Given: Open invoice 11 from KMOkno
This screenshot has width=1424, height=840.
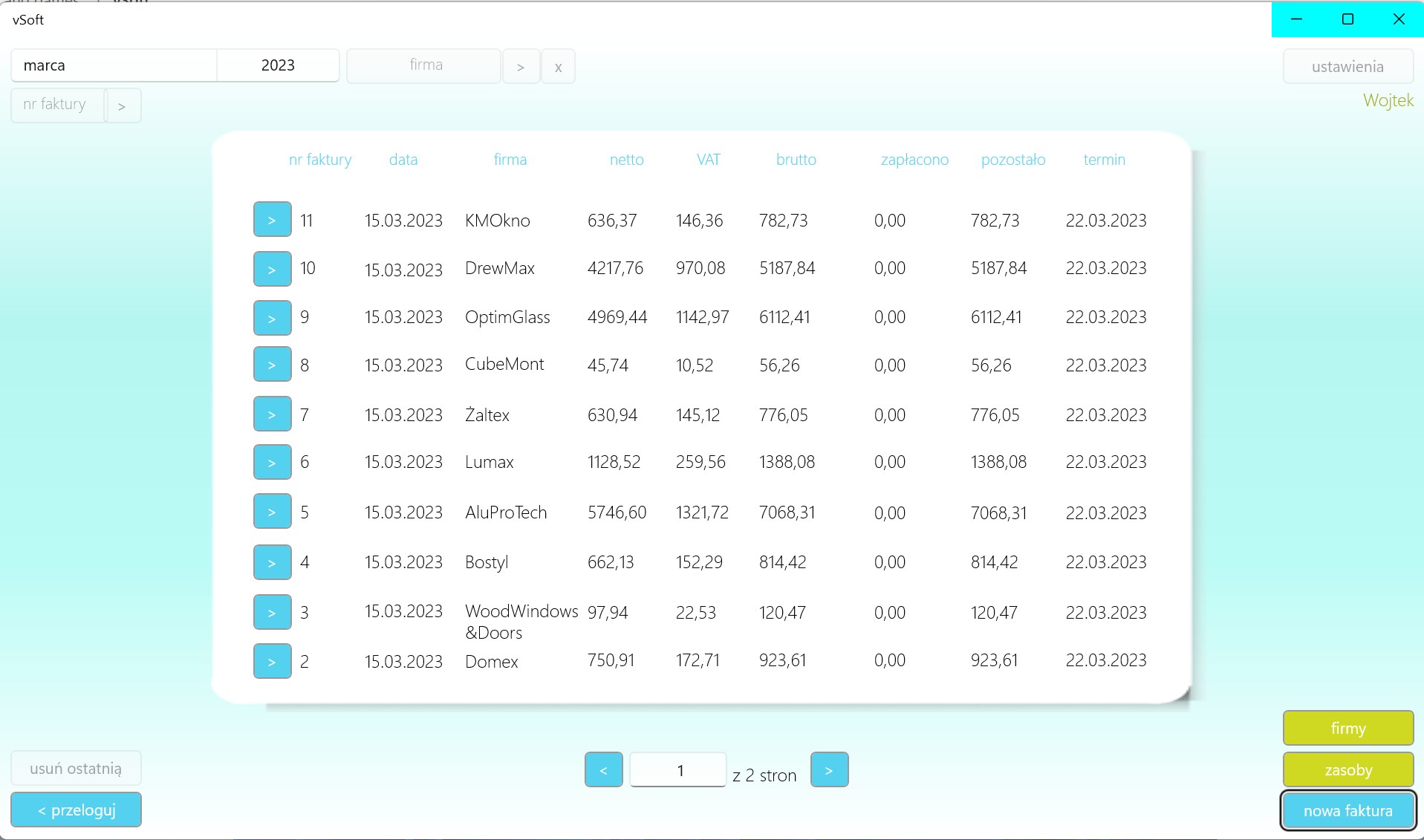Looking at the screenshot, I should pyautogui.click(x=272, y=219).
